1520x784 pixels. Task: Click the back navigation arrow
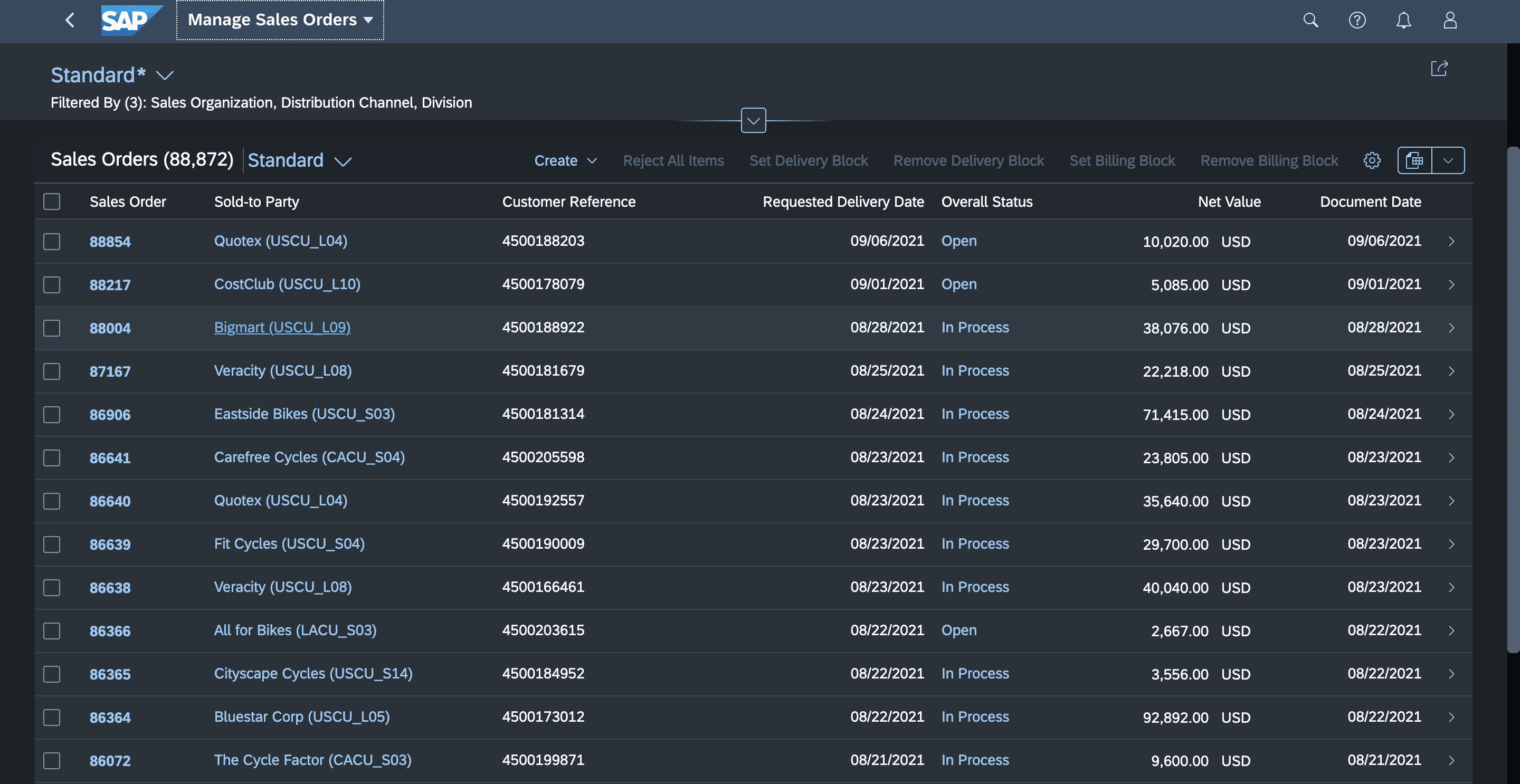[70, 20]
